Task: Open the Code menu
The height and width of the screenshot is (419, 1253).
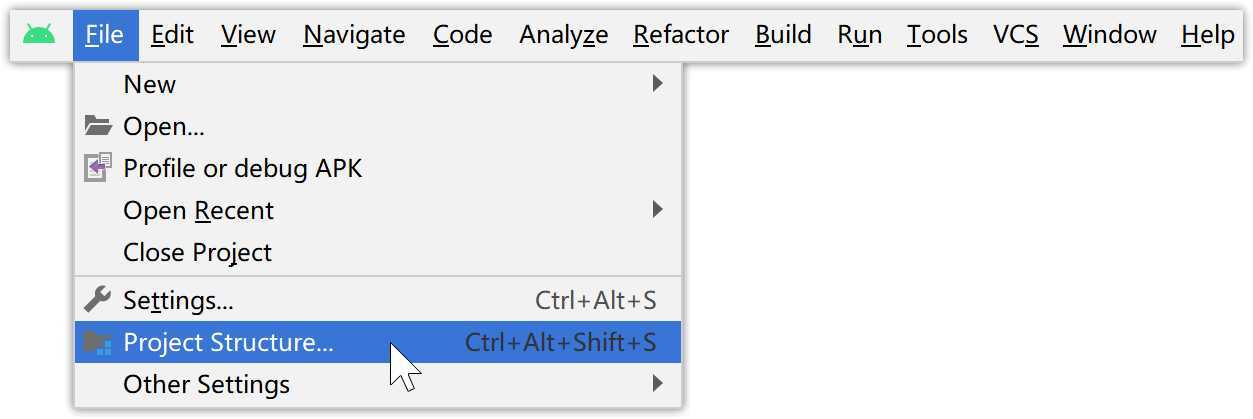Action: click(x=463, y=35)
